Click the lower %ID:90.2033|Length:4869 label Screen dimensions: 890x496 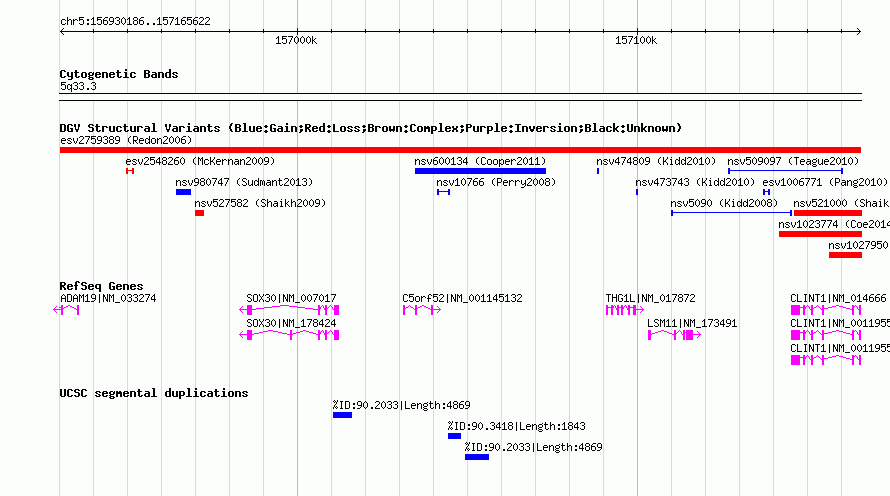(x=534, y=447)
